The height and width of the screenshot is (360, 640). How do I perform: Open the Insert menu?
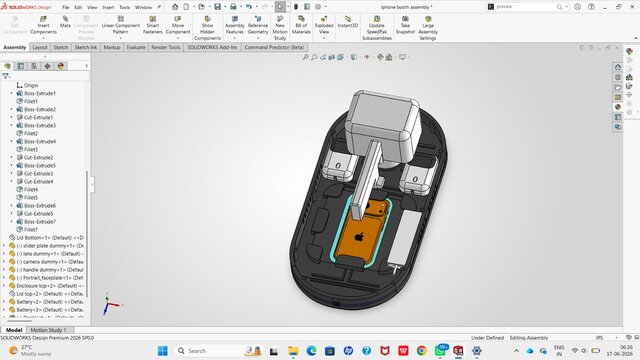tap(108, 7)
